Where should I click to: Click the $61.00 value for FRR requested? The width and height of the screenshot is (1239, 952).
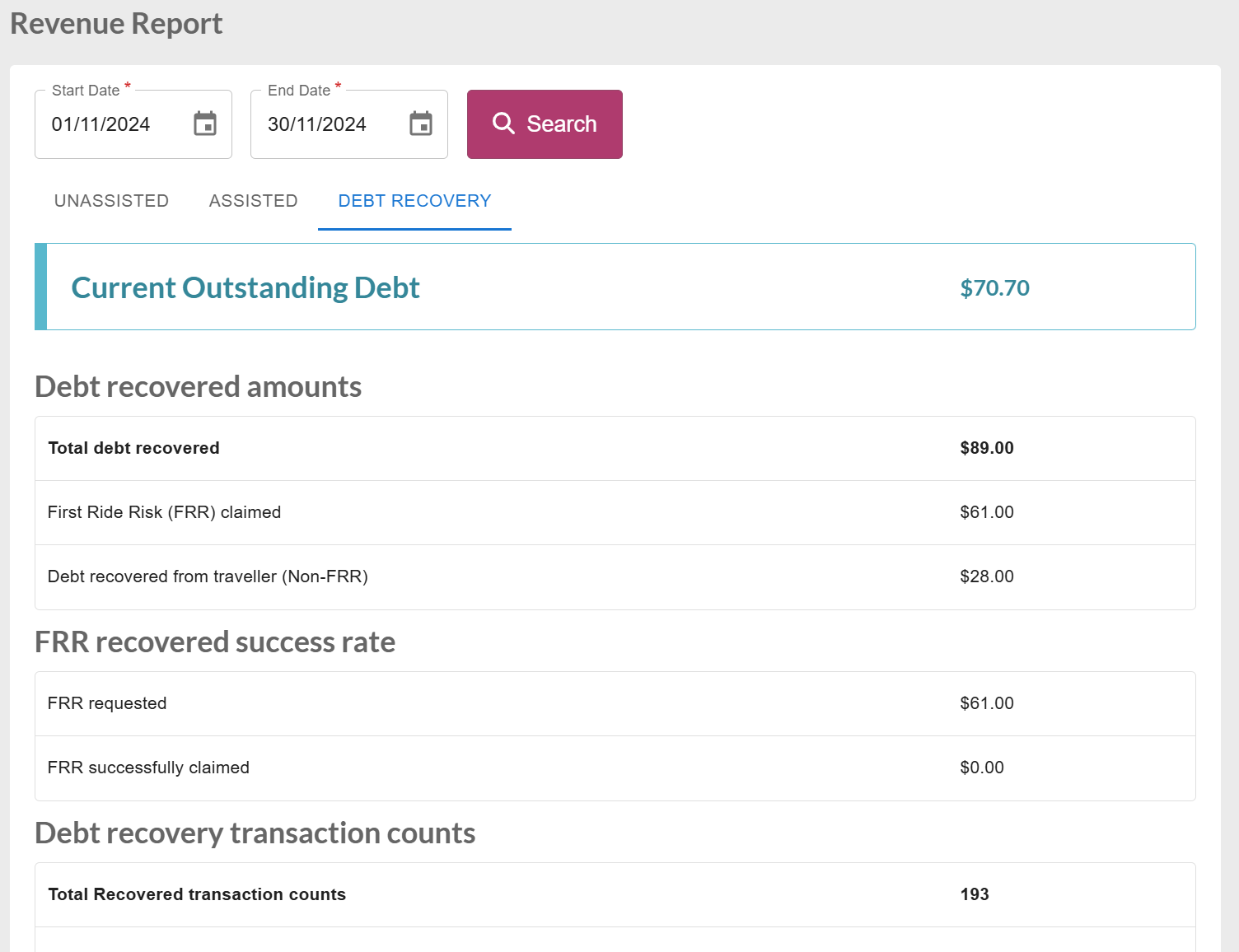(987, 703)
